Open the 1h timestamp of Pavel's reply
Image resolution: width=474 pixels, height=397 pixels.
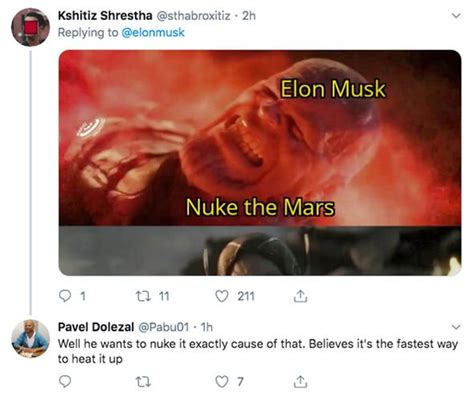[x=206, y=327]
